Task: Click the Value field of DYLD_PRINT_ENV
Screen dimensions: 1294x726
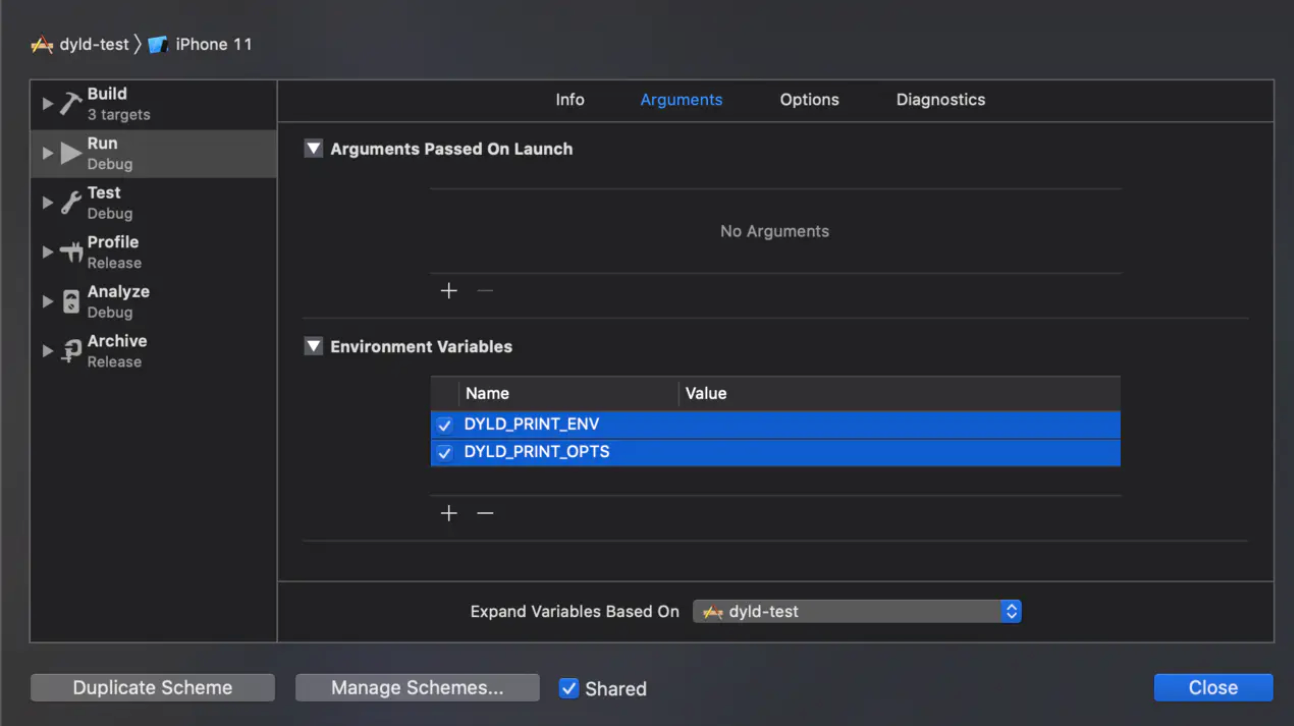Action: (898, 425)
